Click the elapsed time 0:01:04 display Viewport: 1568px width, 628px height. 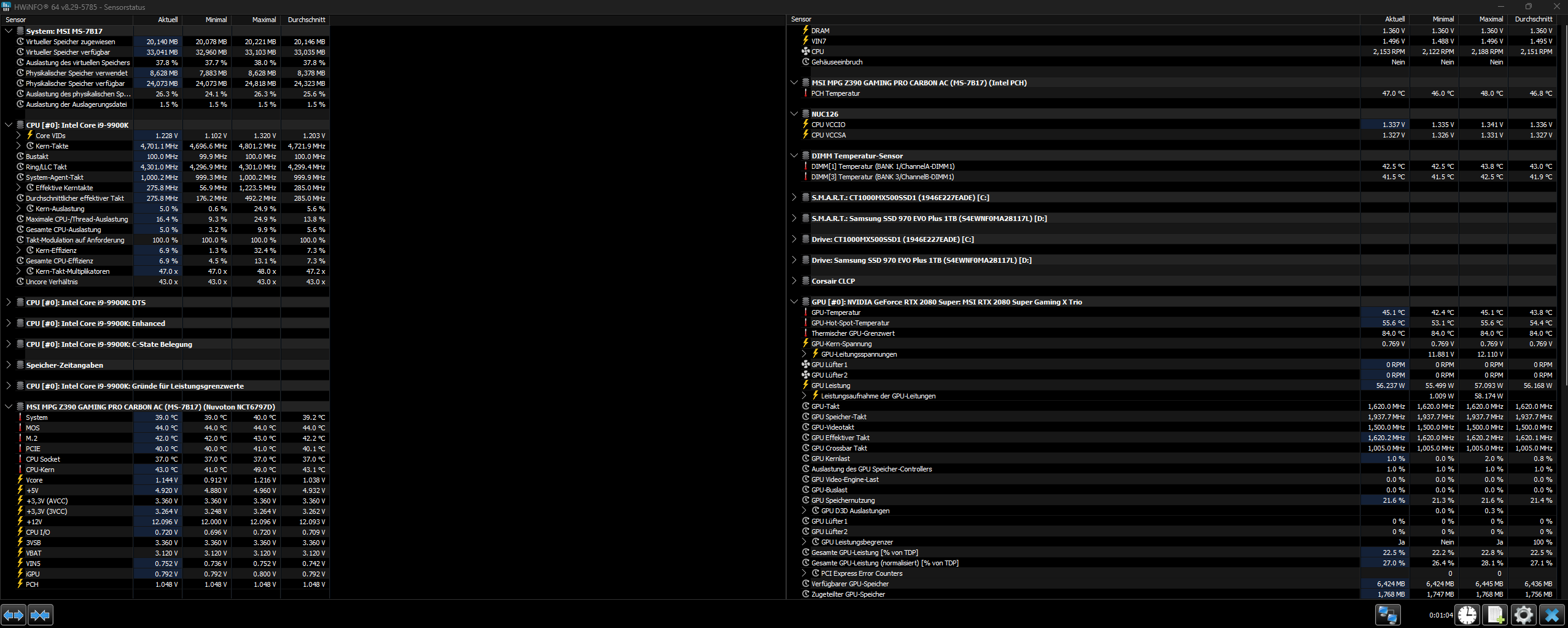click(1441, 615)
